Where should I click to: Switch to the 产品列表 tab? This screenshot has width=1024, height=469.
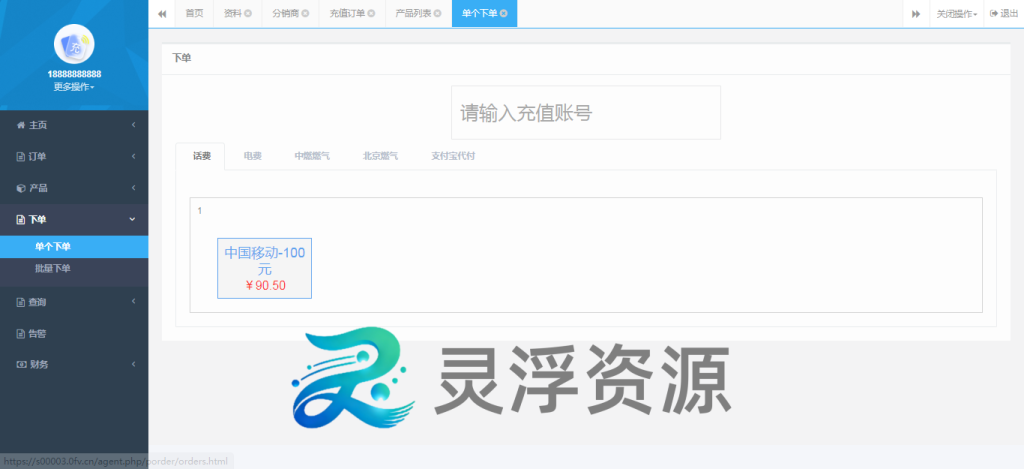click(x=413, y=14)
